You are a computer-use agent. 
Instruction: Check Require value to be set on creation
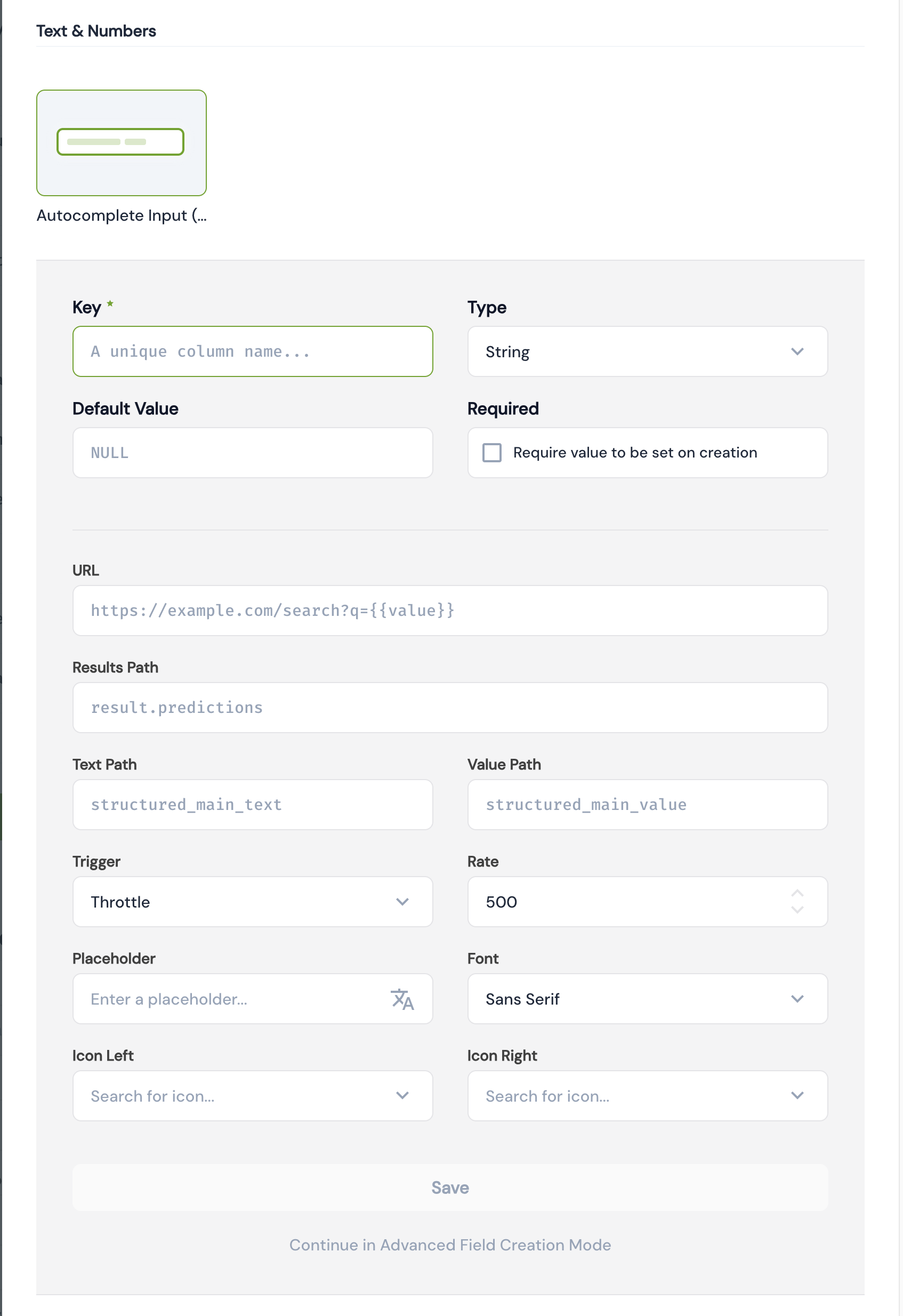[x=491, y=453]
